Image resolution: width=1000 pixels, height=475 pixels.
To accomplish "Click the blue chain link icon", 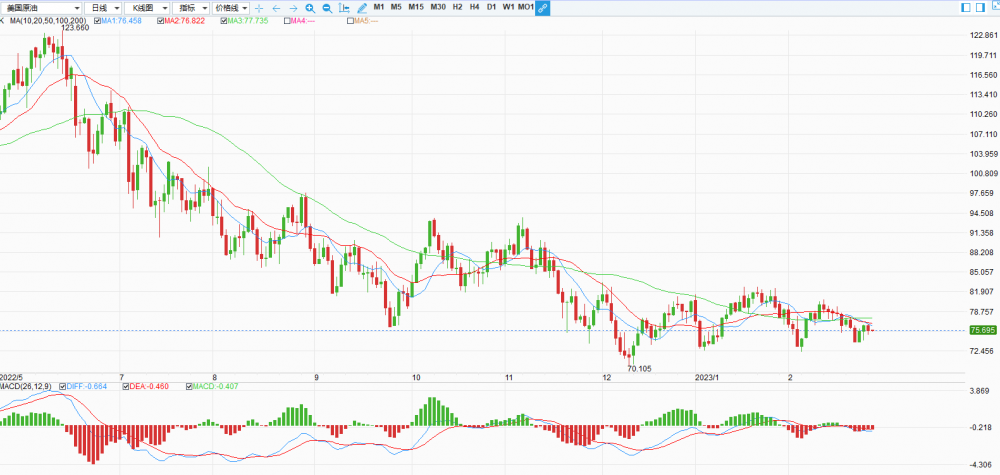I will point(543,8).
